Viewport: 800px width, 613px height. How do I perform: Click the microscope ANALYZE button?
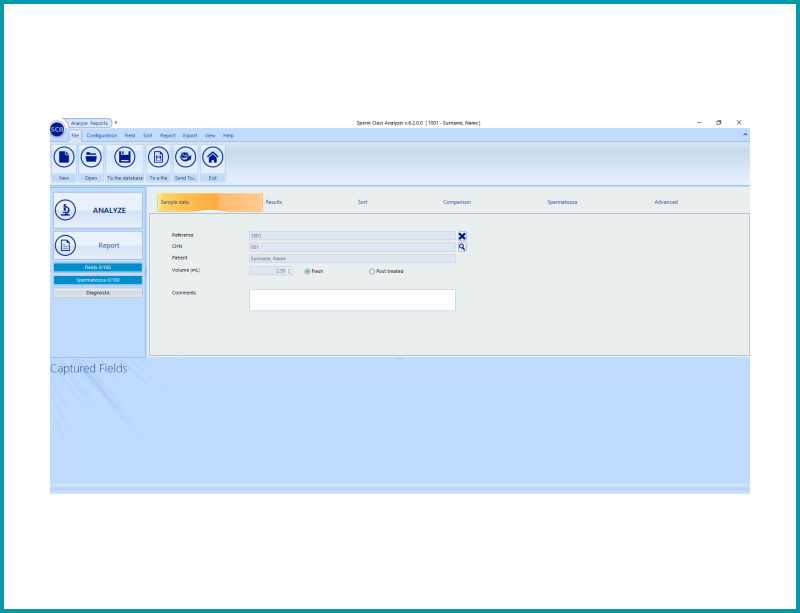pyautogui.click(x=98, y=210)
